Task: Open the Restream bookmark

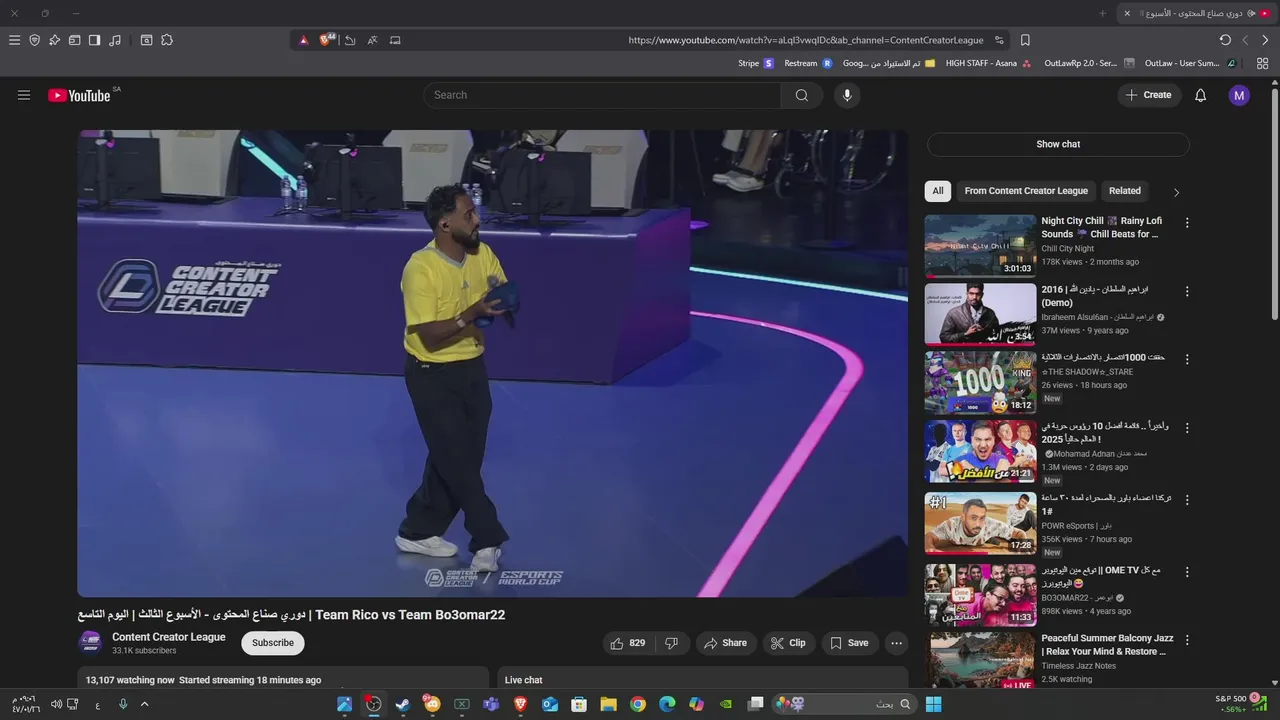Action: [808, 63]
